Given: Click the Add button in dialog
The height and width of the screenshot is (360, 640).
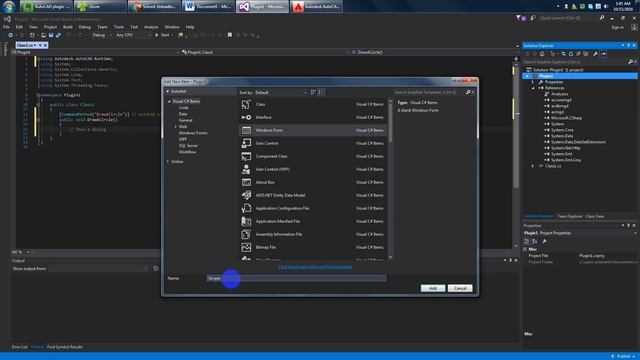Looking at the screenshot, I should pos(433,288).
